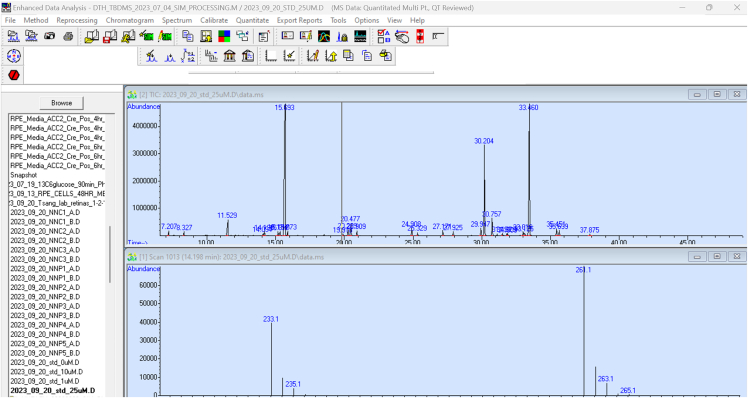
Task: Open the Tools menu
Action: pyautogui.click(x=338, y=20)
